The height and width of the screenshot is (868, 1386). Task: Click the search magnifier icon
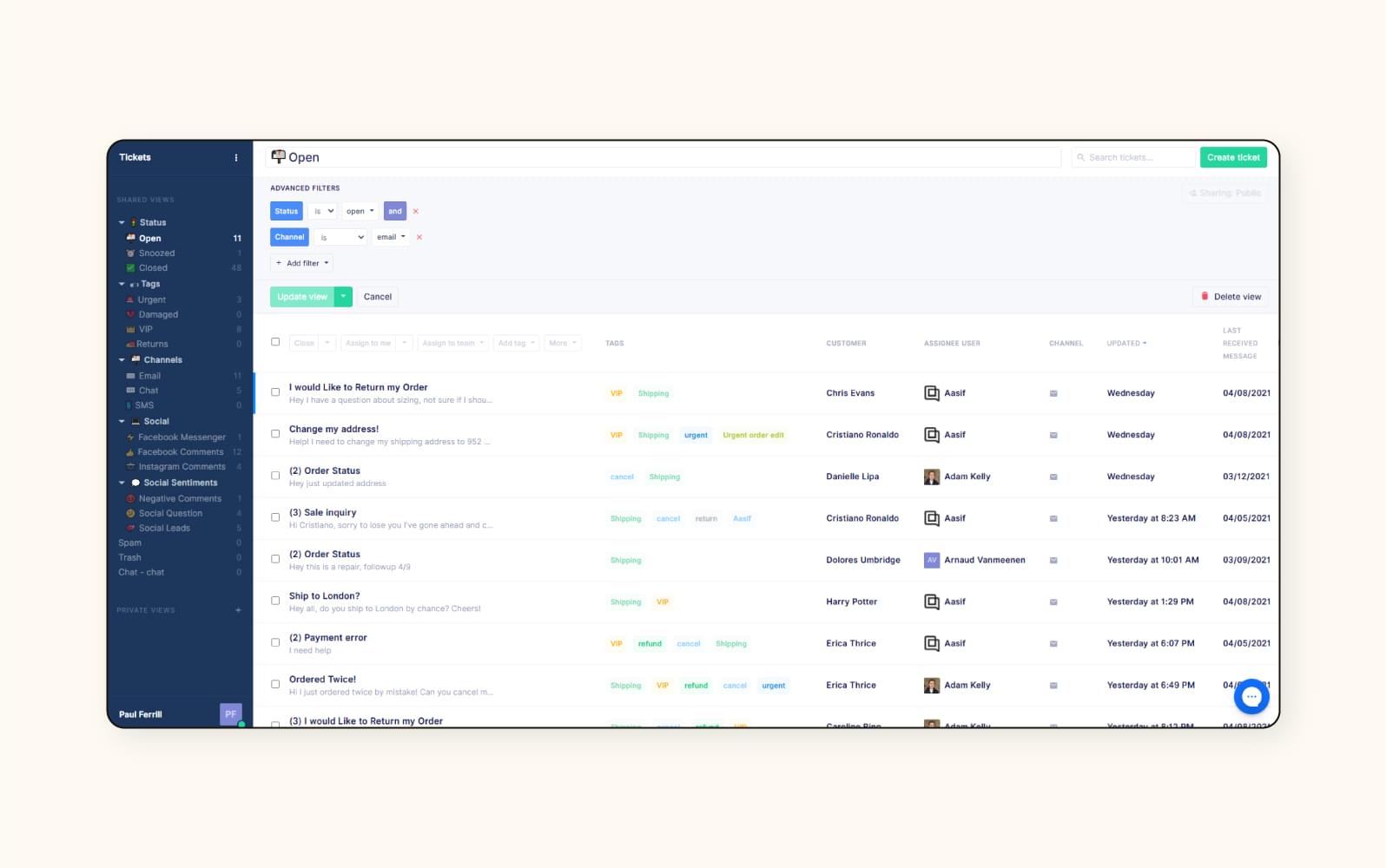1080,157
